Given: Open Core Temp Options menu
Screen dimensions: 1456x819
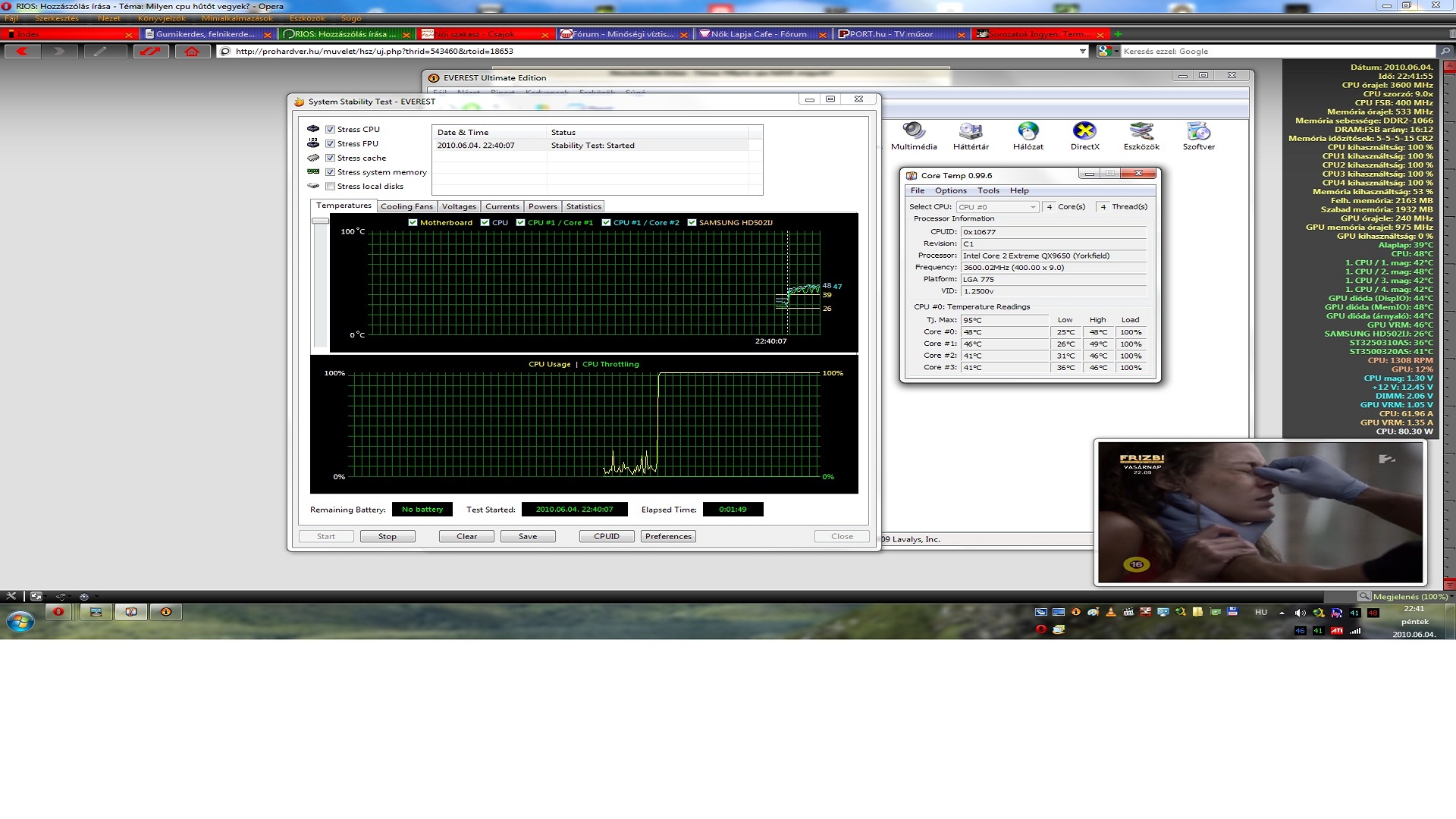Looking at the screenshot, I should [x=950, y=191].
